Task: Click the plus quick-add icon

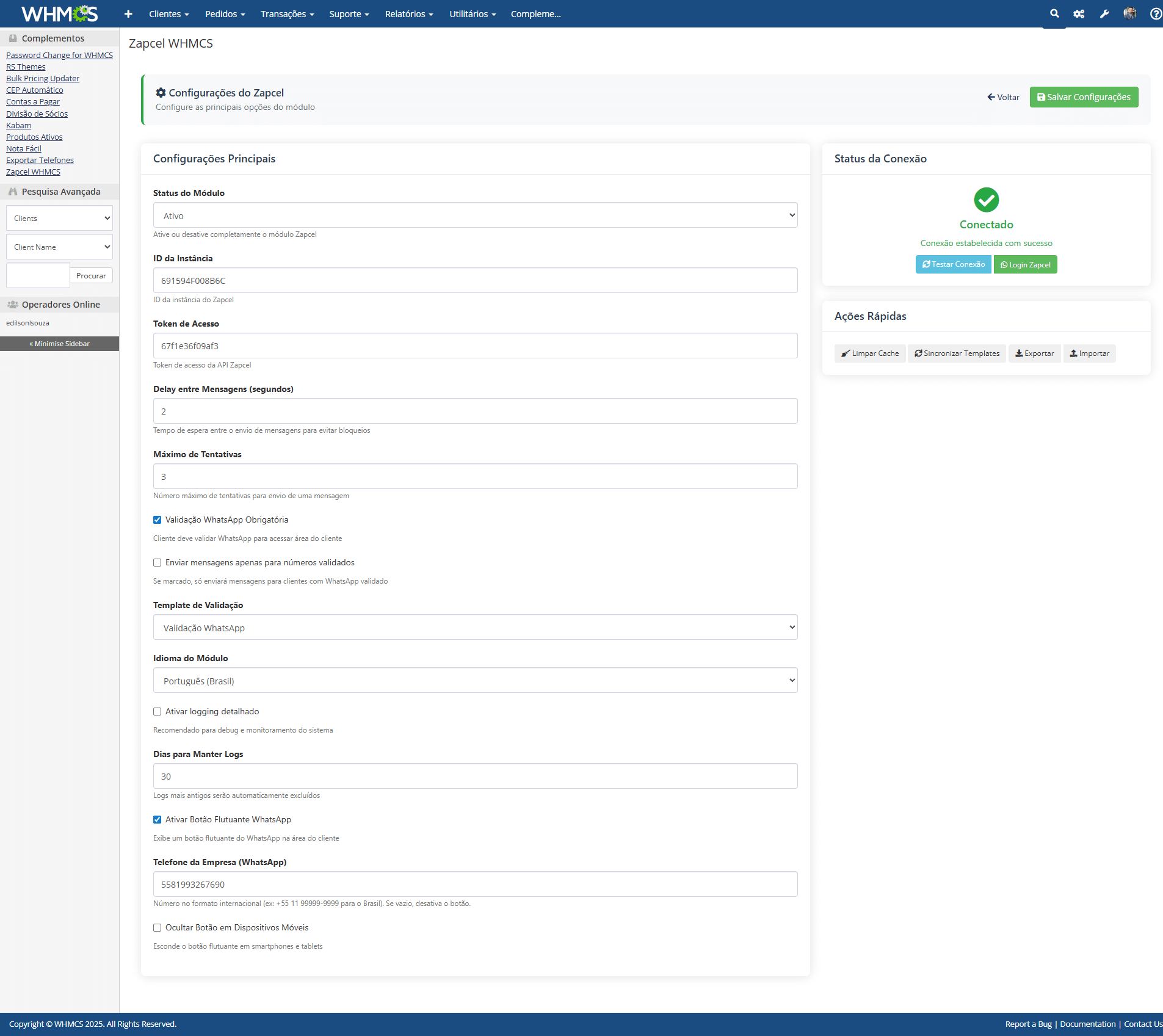Action: click(x=128, y=13)
